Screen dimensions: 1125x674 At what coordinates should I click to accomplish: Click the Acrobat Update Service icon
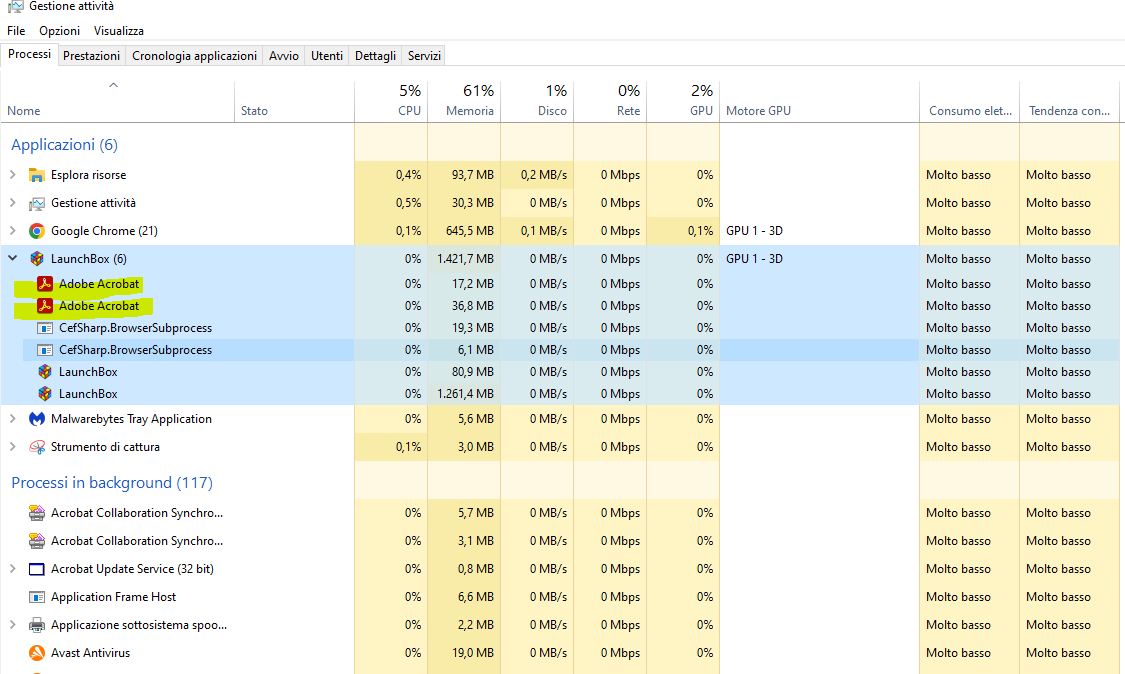[x=37, y=569]
